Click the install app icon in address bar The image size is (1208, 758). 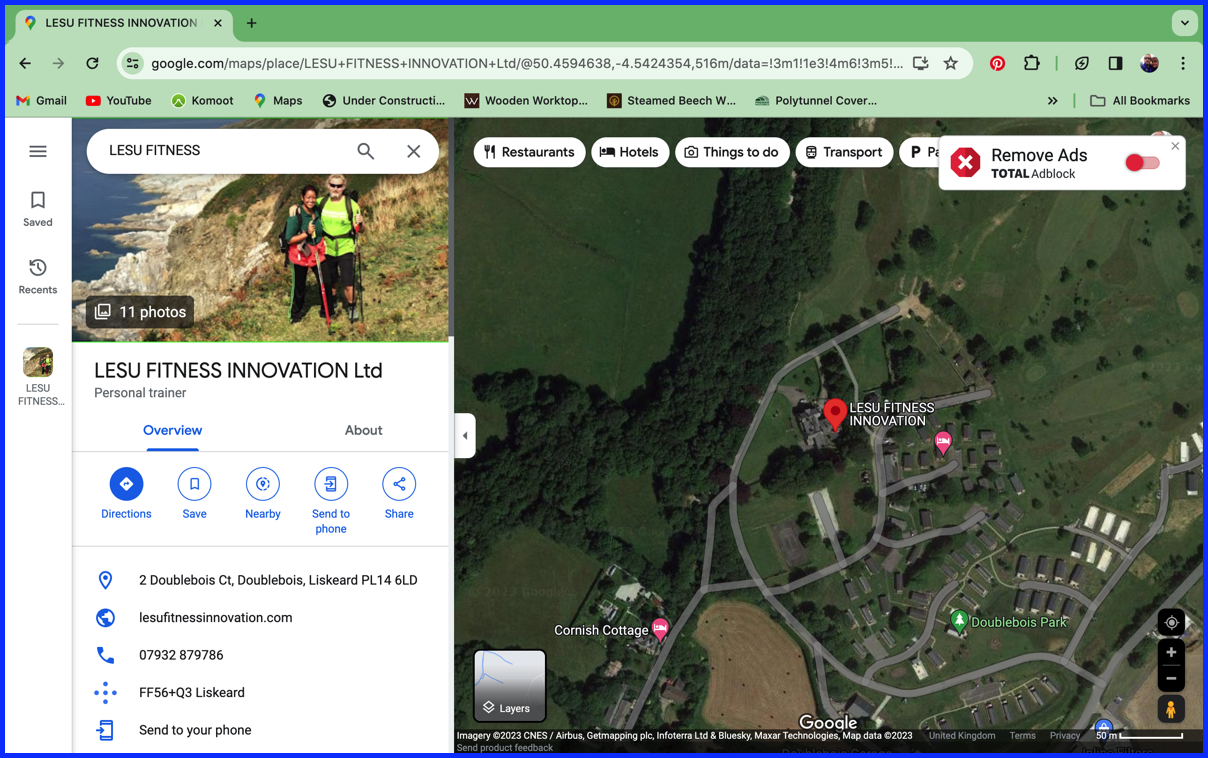point(920,63)
